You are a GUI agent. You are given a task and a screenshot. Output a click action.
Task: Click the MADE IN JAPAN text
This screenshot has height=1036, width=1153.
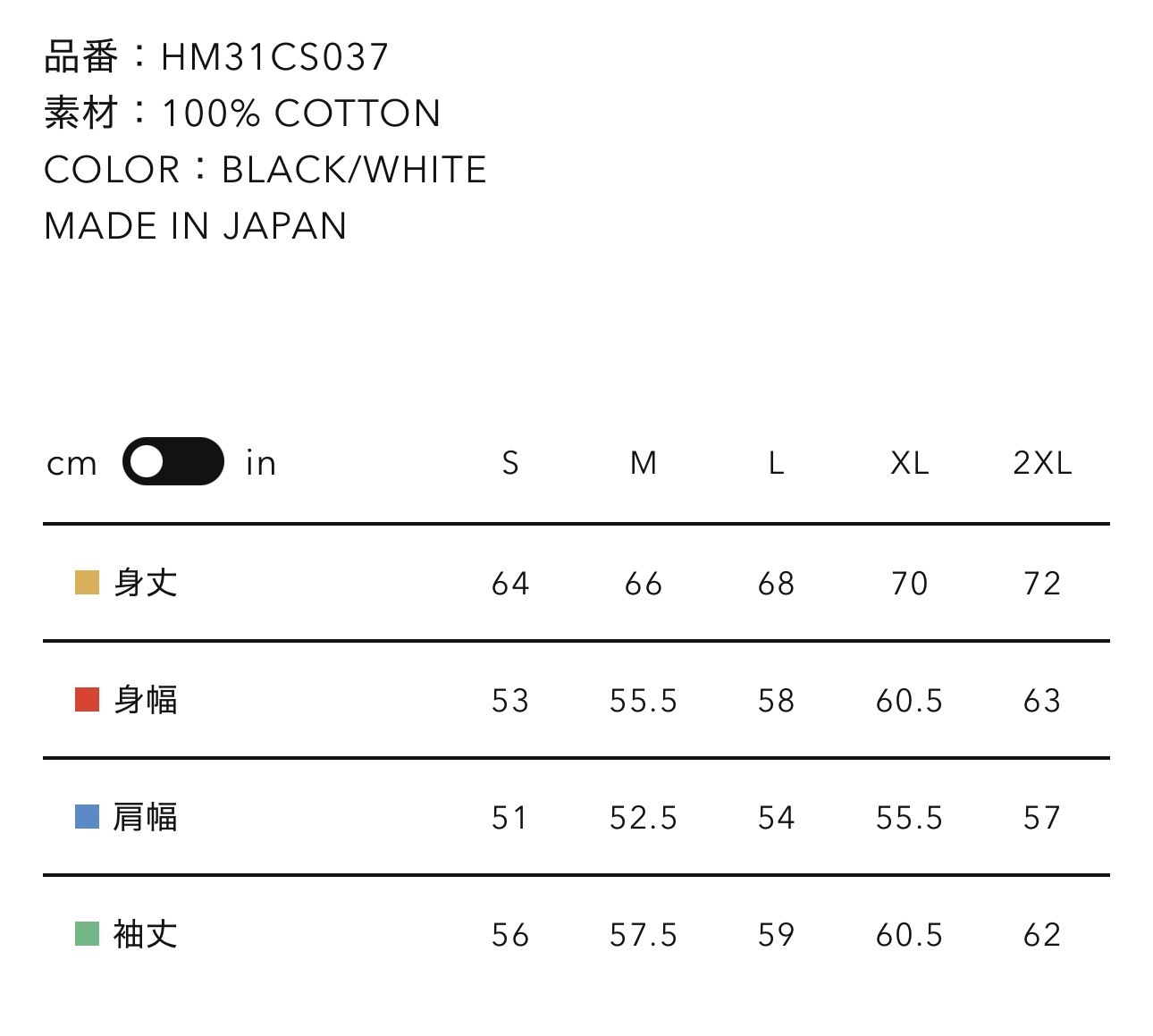196,226
